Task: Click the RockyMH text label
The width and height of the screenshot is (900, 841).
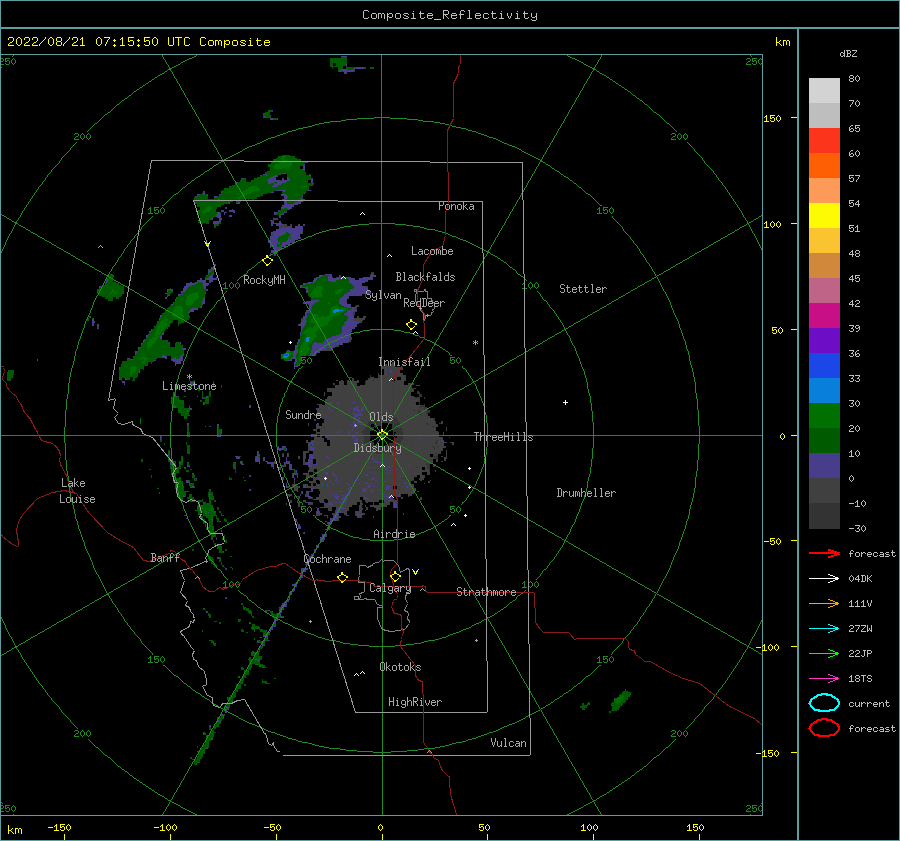Action: point(264,280)
